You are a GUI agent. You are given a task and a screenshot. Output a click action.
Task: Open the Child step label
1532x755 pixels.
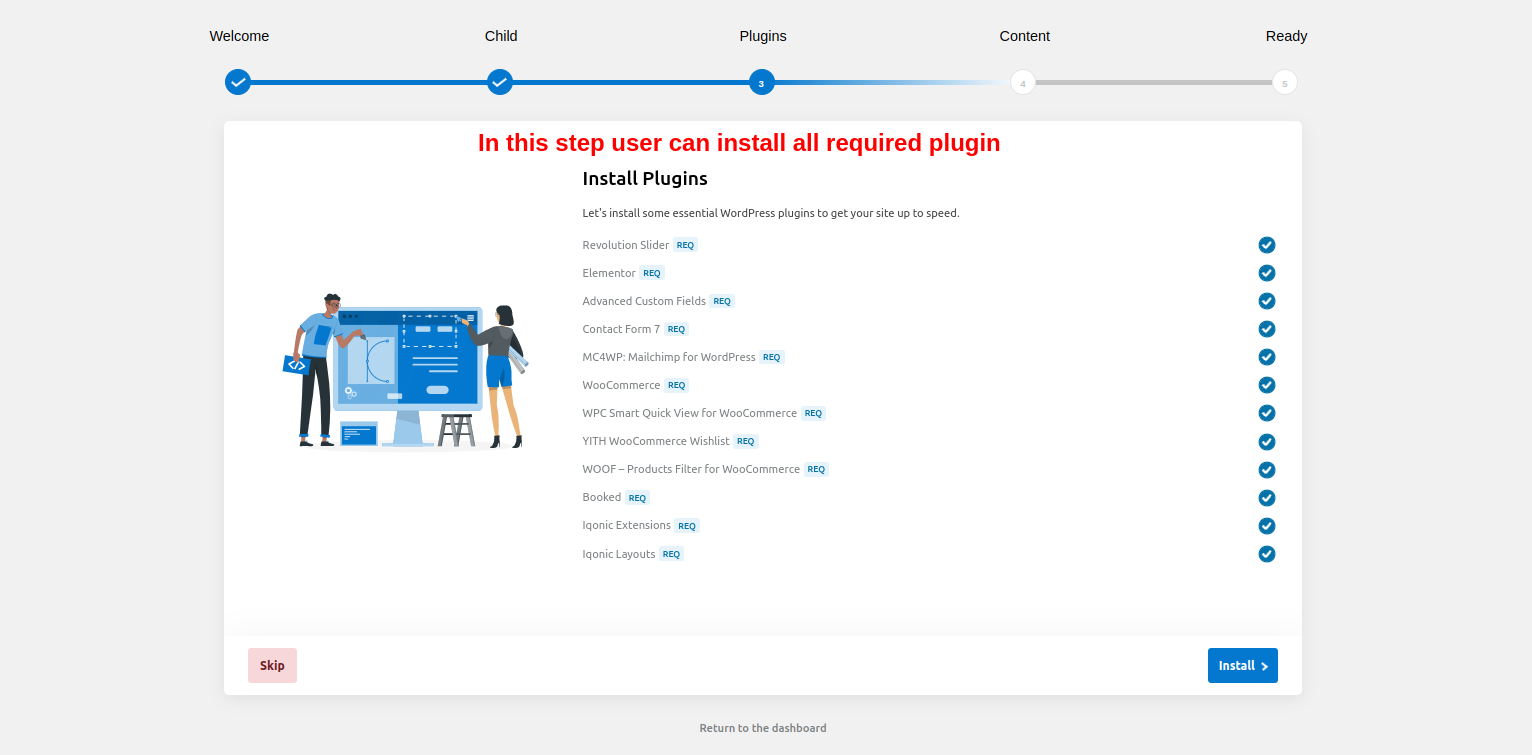(x=501, y=36)
